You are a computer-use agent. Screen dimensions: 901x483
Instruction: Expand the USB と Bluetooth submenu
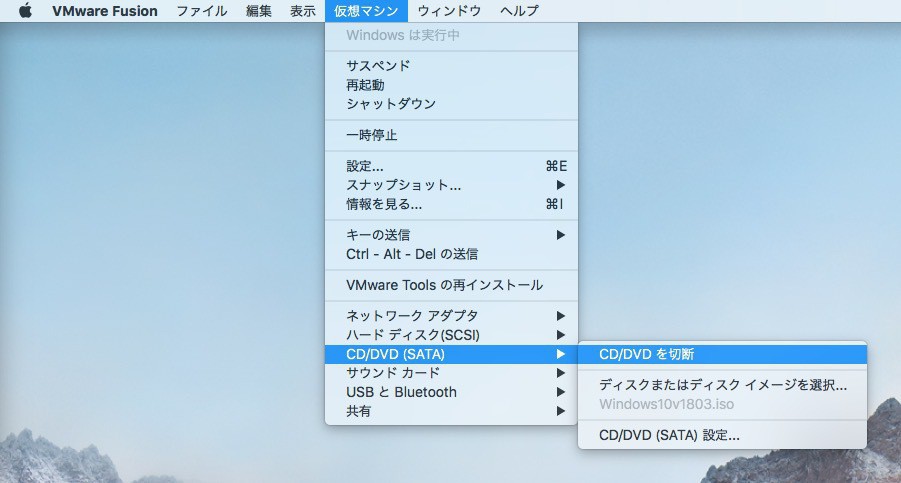coord(451,392)
